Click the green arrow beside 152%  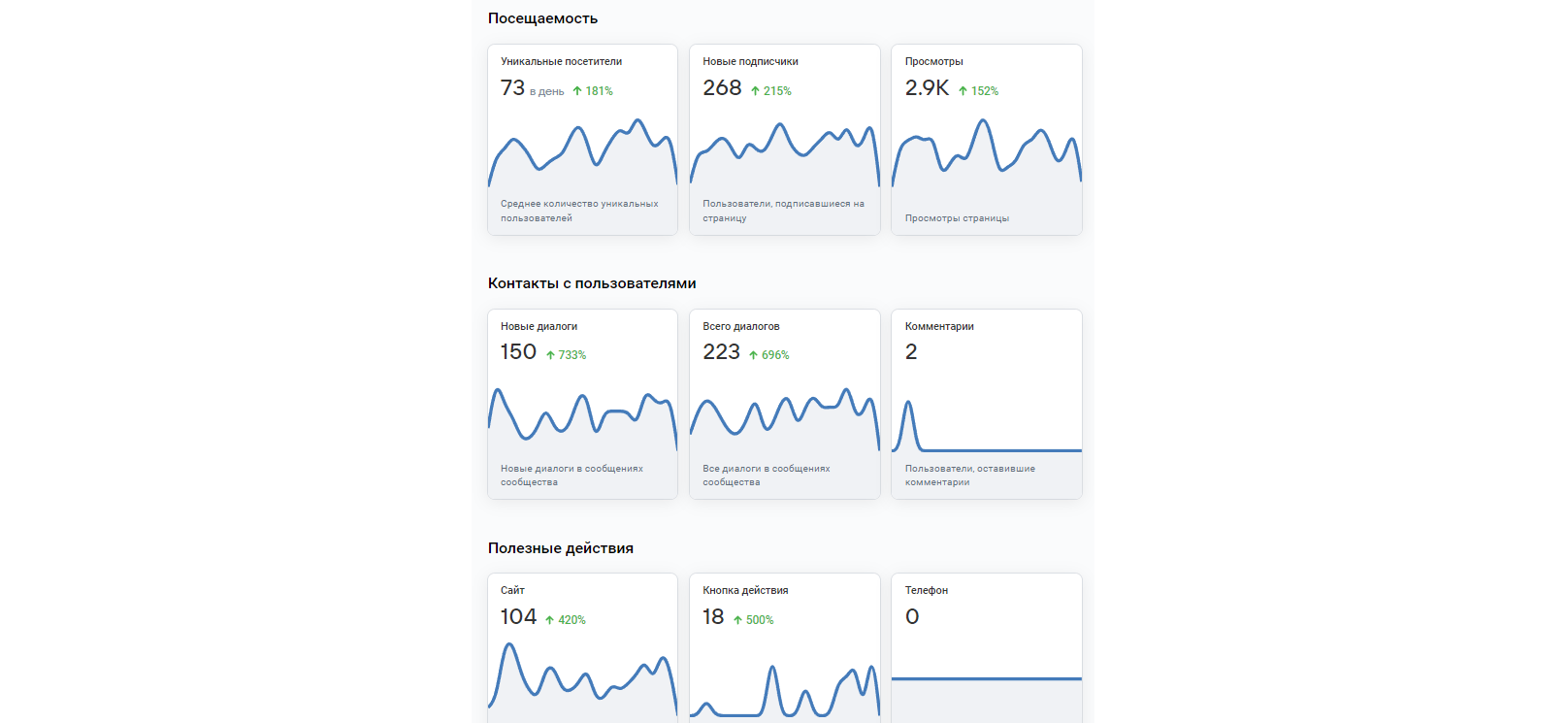coord(963,91)
